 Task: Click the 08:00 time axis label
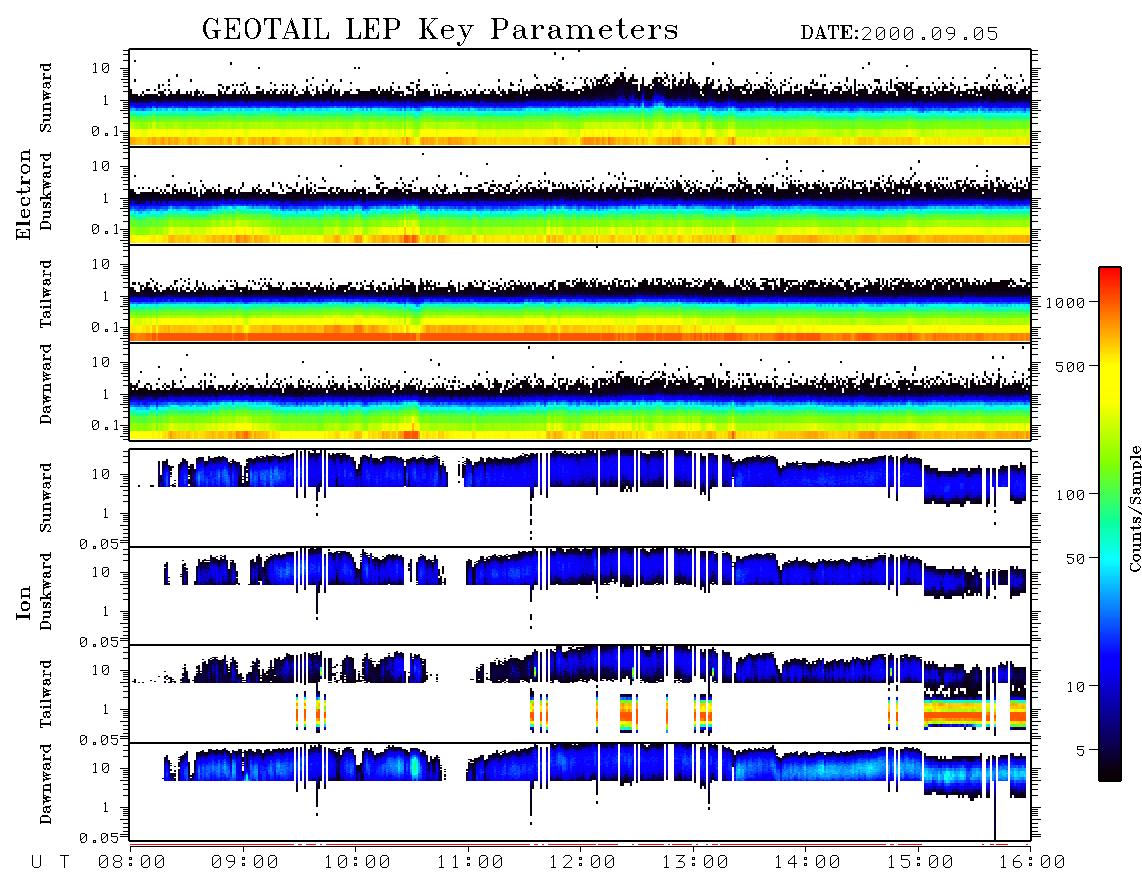tap(132, 862)
